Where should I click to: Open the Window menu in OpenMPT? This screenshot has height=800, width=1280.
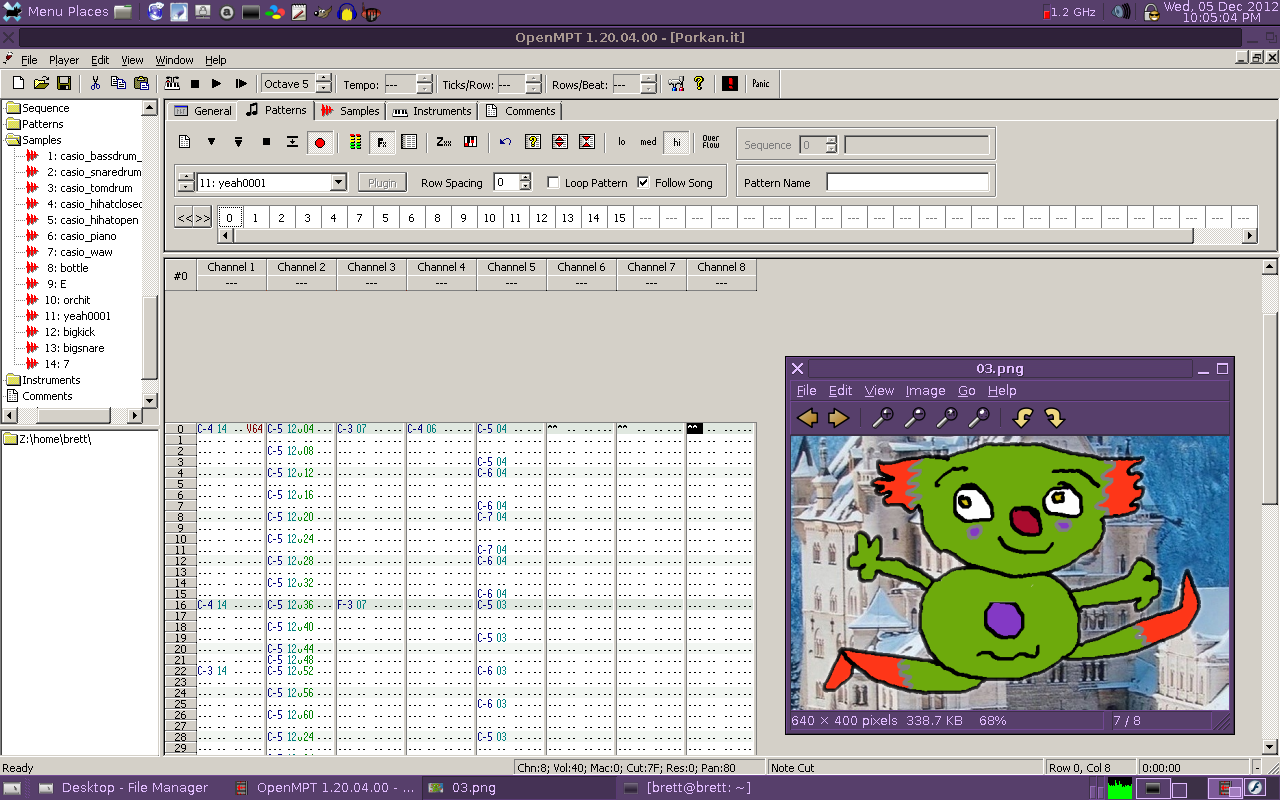coord(174,60)
